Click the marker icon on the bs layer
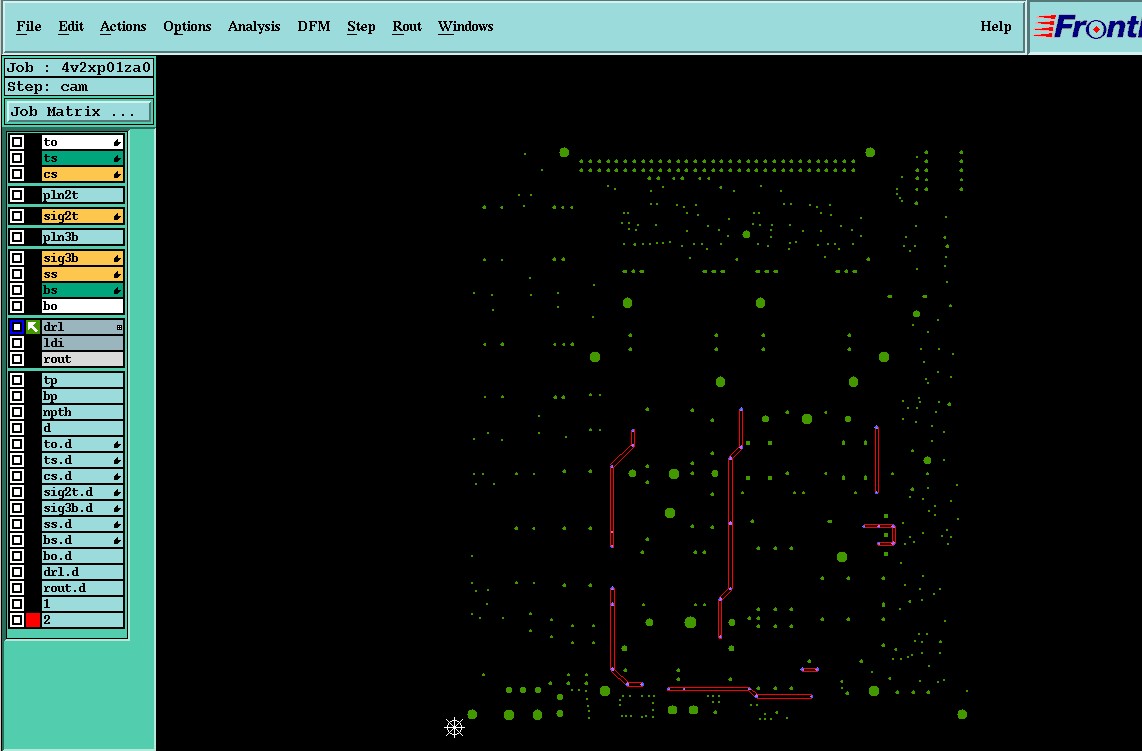Viewport: 1142px width, 751px height. pyautogui.click(x=117, y=291)
